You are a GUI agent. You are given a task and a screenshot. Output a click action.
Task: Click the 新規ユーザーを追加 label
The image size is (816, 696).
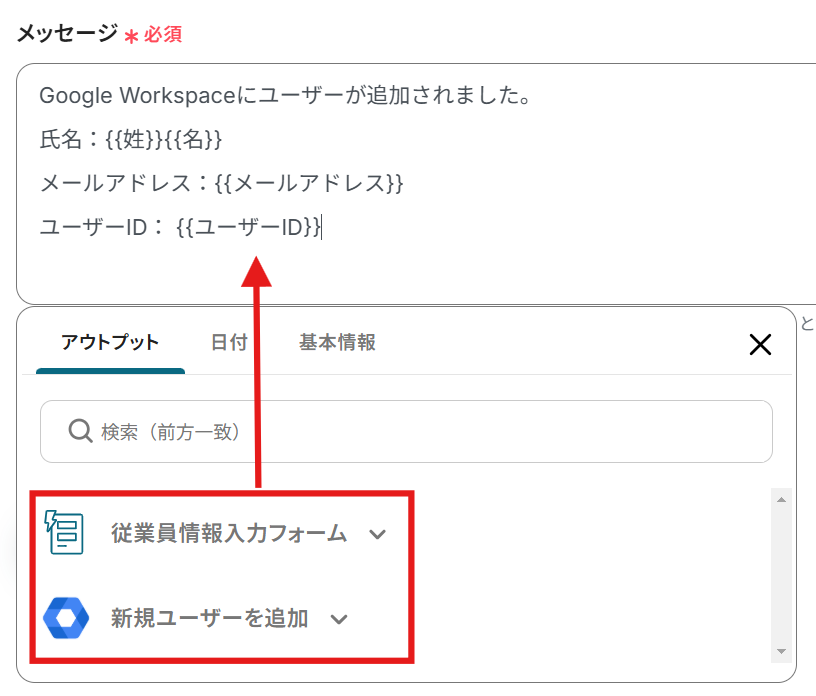[x=210, y=618]
